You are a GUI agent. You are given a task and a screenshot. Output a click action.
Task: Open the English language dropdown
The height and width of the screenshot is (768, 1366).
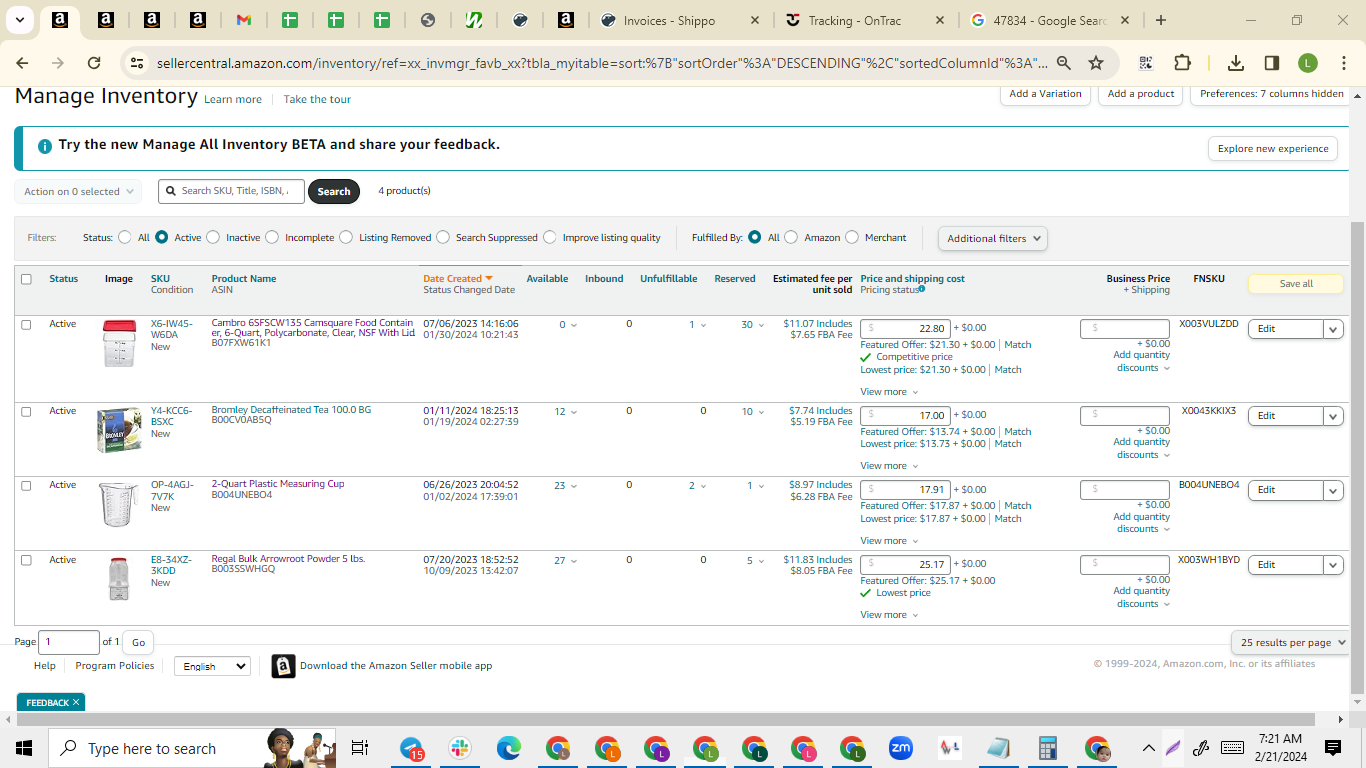212,666
